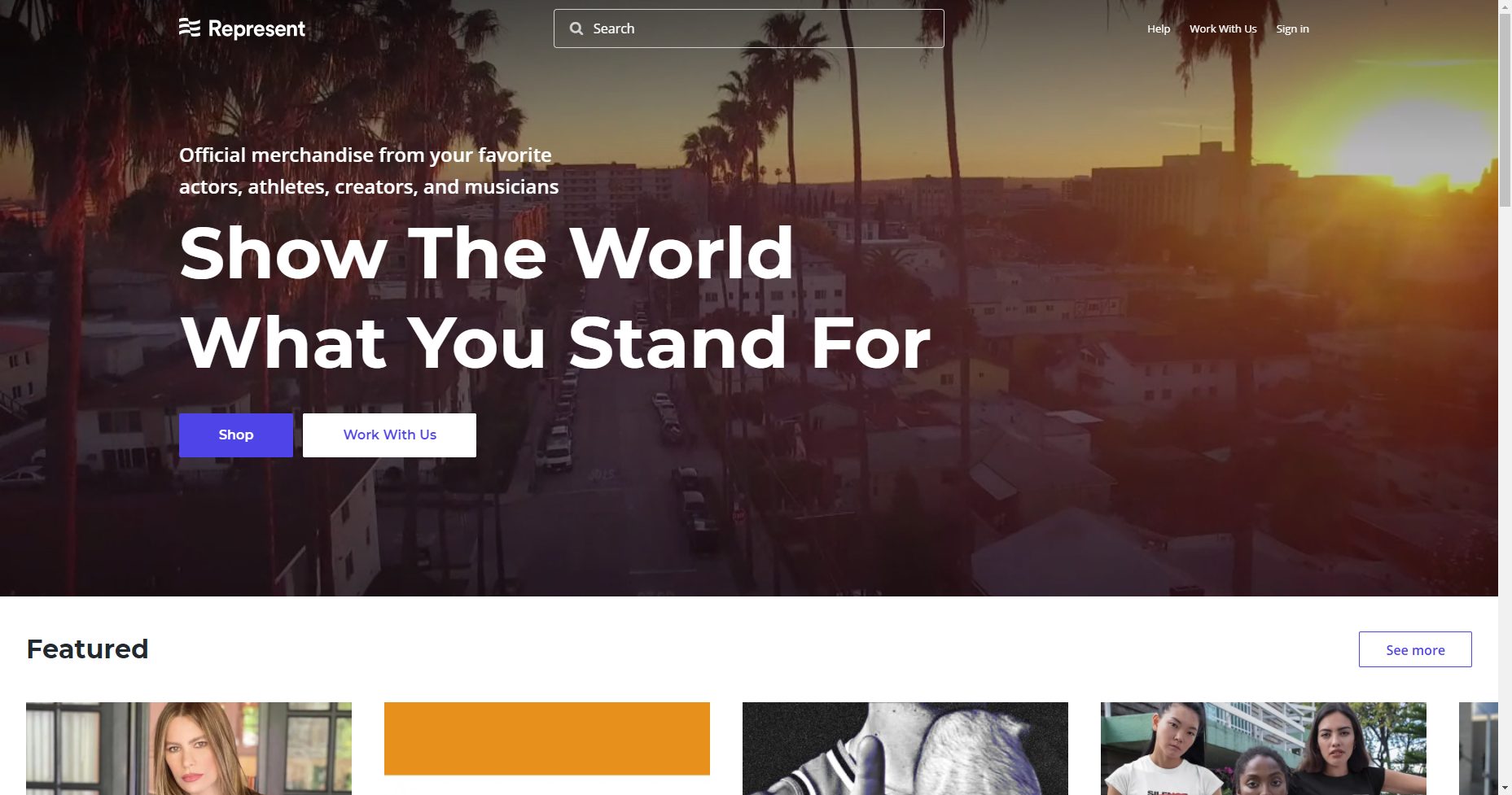Click the See more button

pyautogui.click(x=1414, y=649)
